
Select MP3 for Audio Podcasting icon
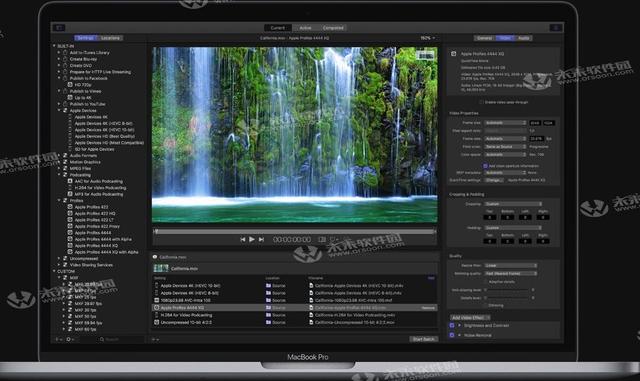tap(70, 194)
